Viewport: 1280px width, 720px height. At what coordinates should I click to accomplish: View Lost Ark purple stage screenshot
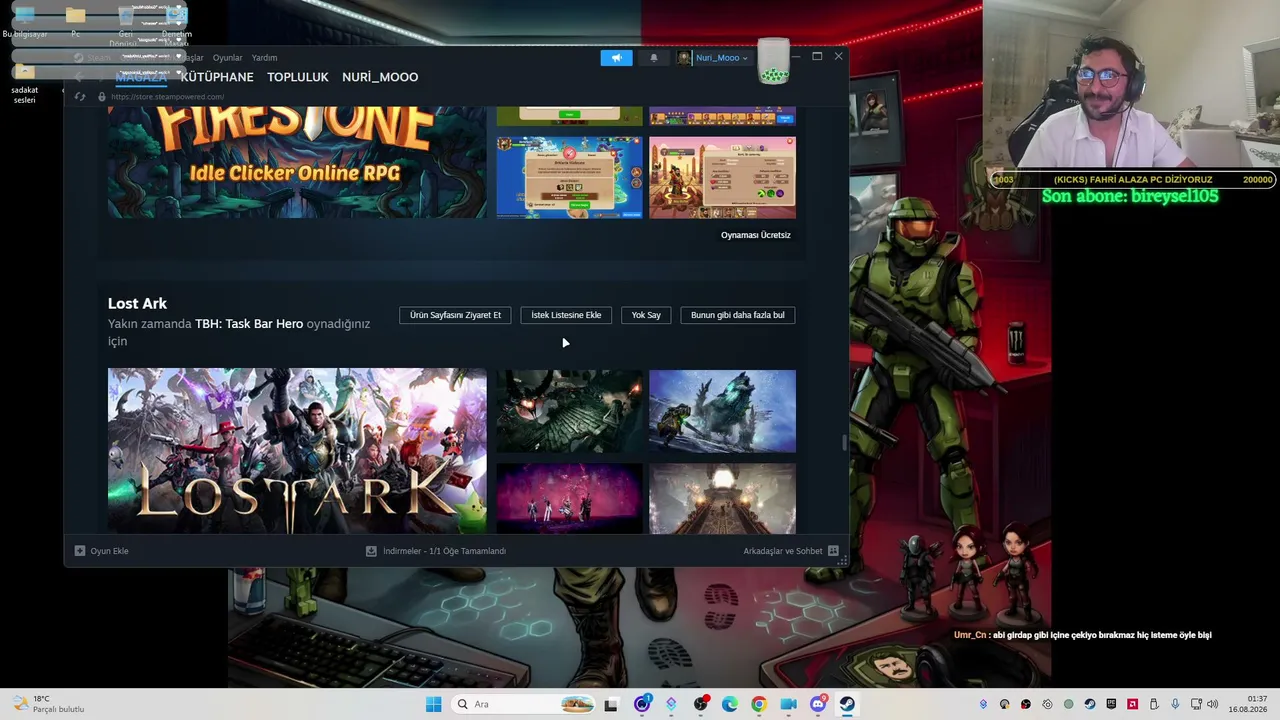(570, 498)
